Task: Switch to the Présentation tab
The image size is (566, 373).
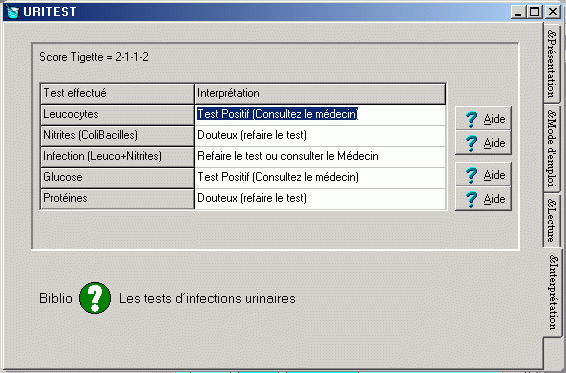Action: [x=552, y=64]
